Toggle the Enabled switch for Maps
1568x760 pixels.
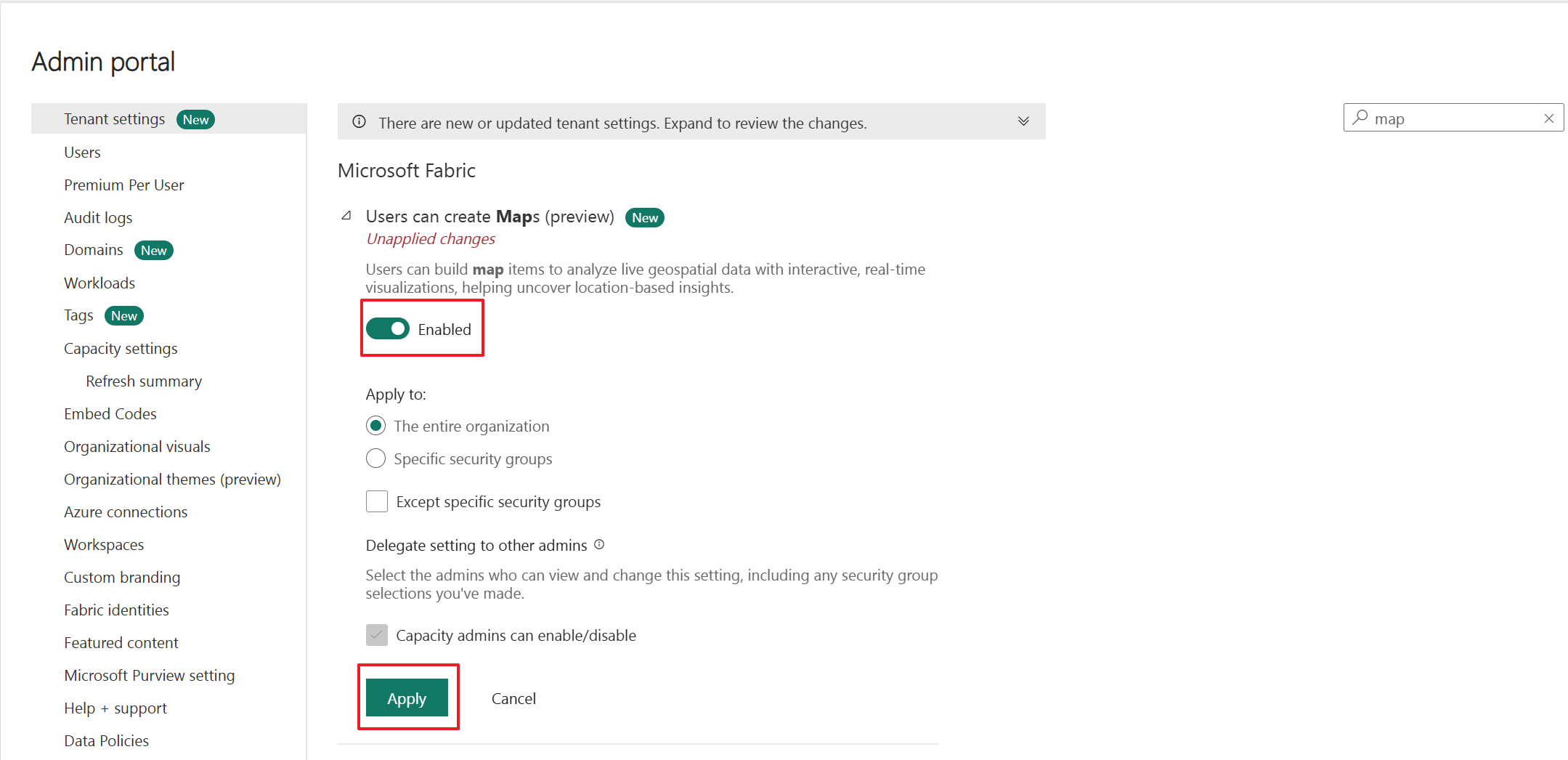[388, 329]
